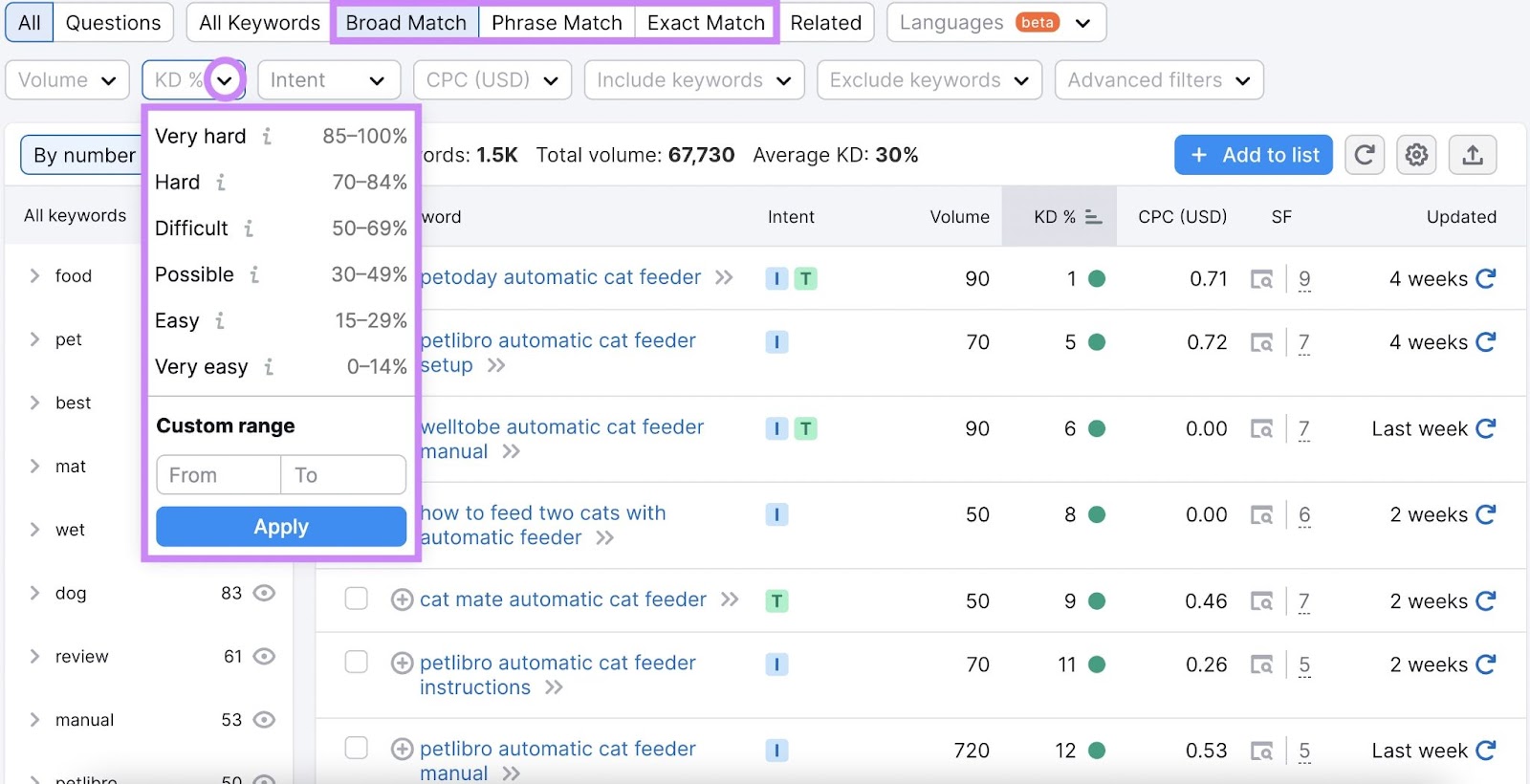Tick checkbox for petlibro automatic cat feeder instructions

[356, 662]
